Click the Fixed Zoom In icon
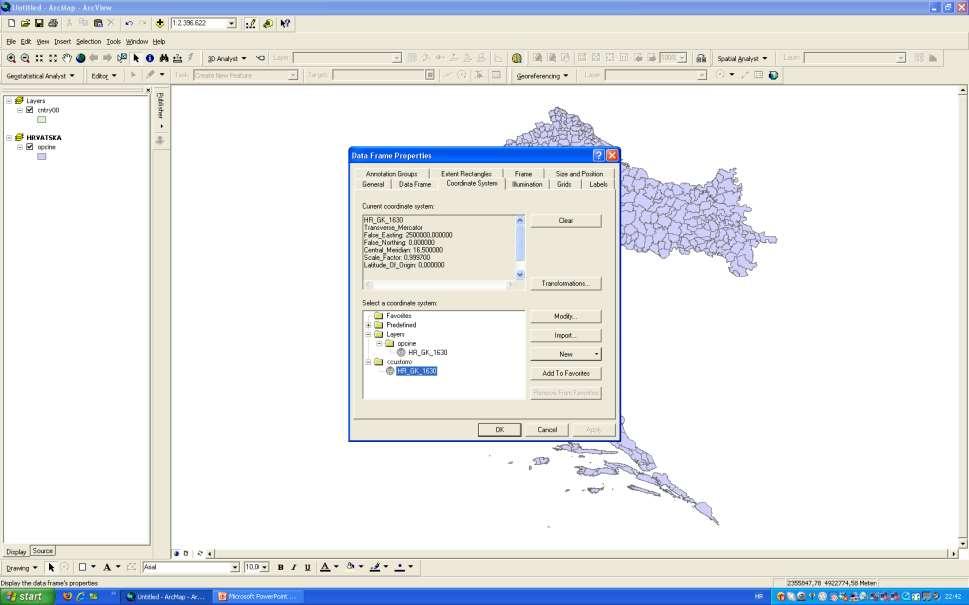 click(x=39, y=58)
